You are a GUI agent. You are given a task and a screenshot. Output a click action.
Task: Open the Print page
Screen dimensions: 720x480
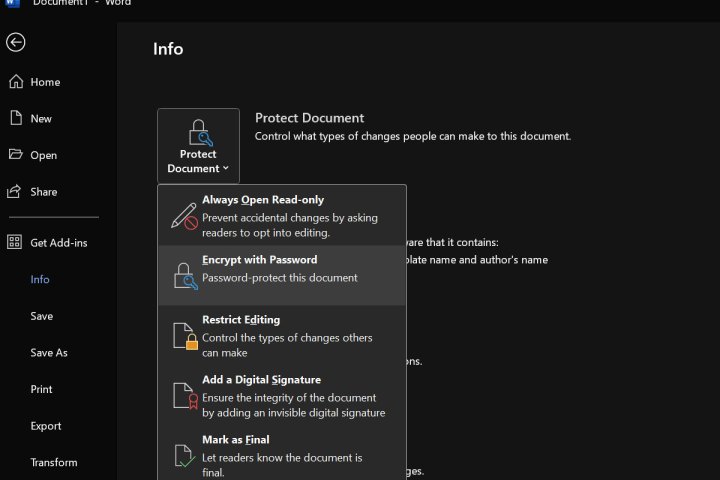[41, 389]
